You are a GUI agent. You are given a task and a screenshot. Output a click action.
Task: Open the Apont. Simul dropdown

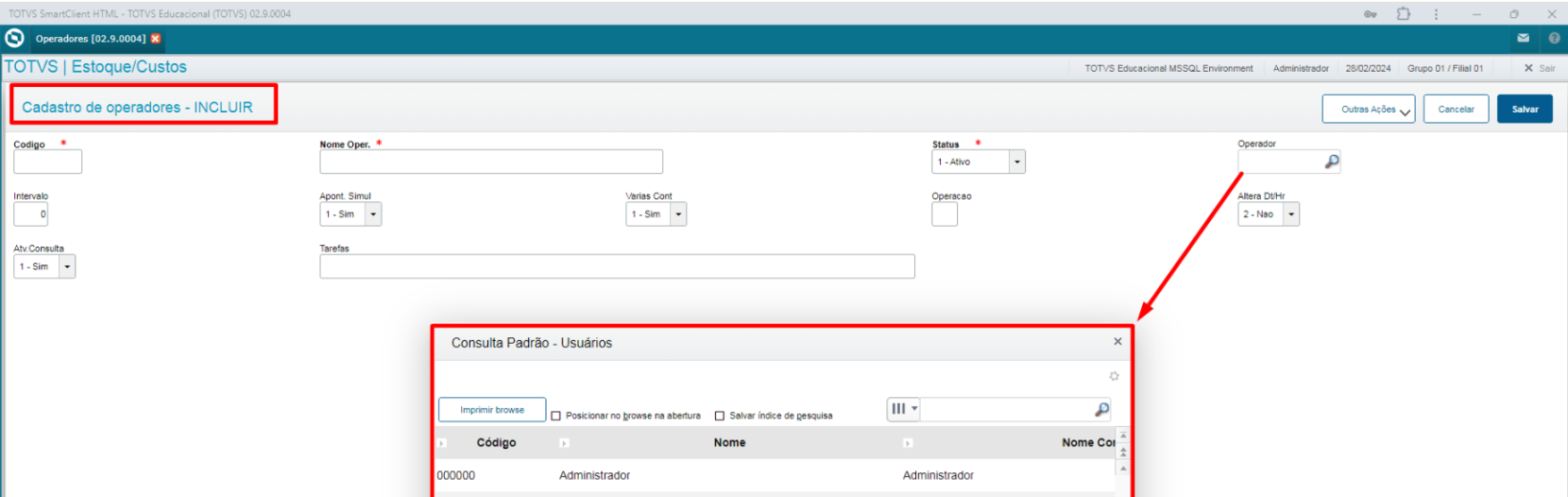tap(350, 214)
